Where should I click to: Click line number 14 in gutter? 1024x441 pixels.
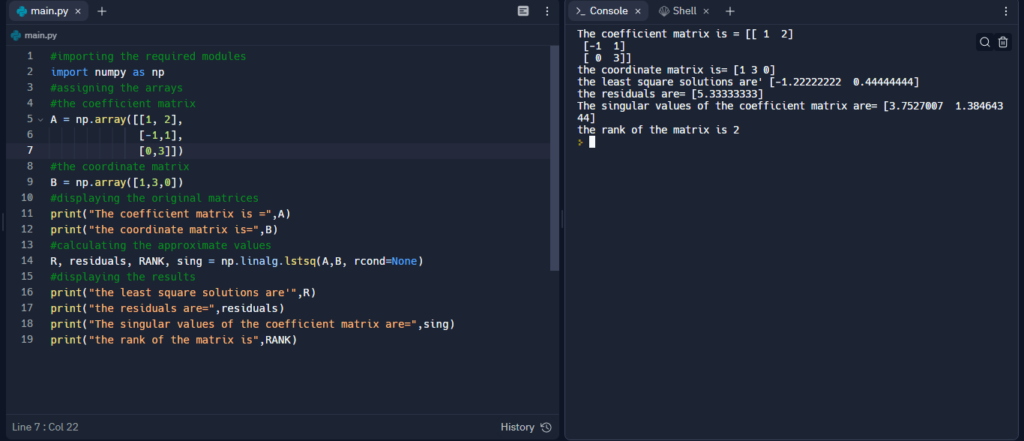[x=27, y=261]
